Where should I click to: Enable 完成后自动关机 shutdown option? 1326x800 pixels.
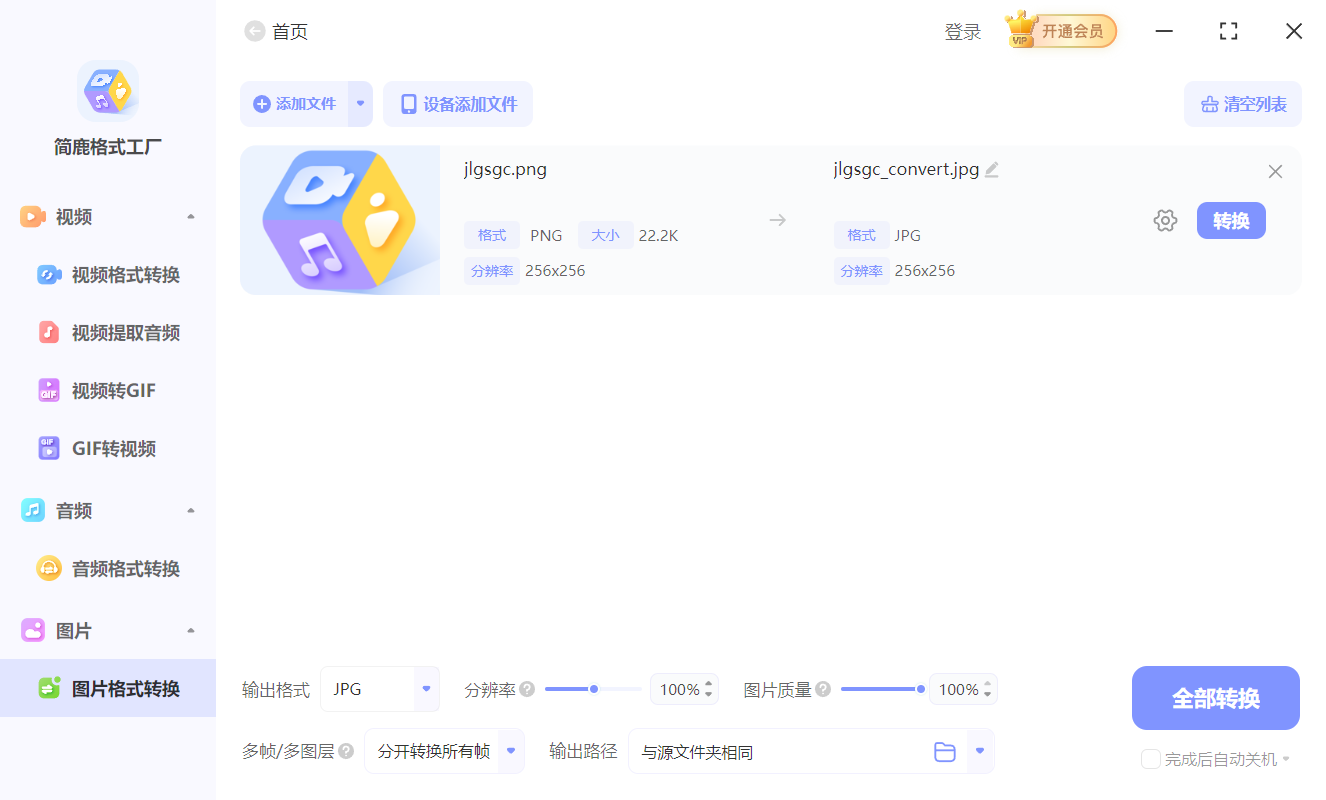[1150, 759]
